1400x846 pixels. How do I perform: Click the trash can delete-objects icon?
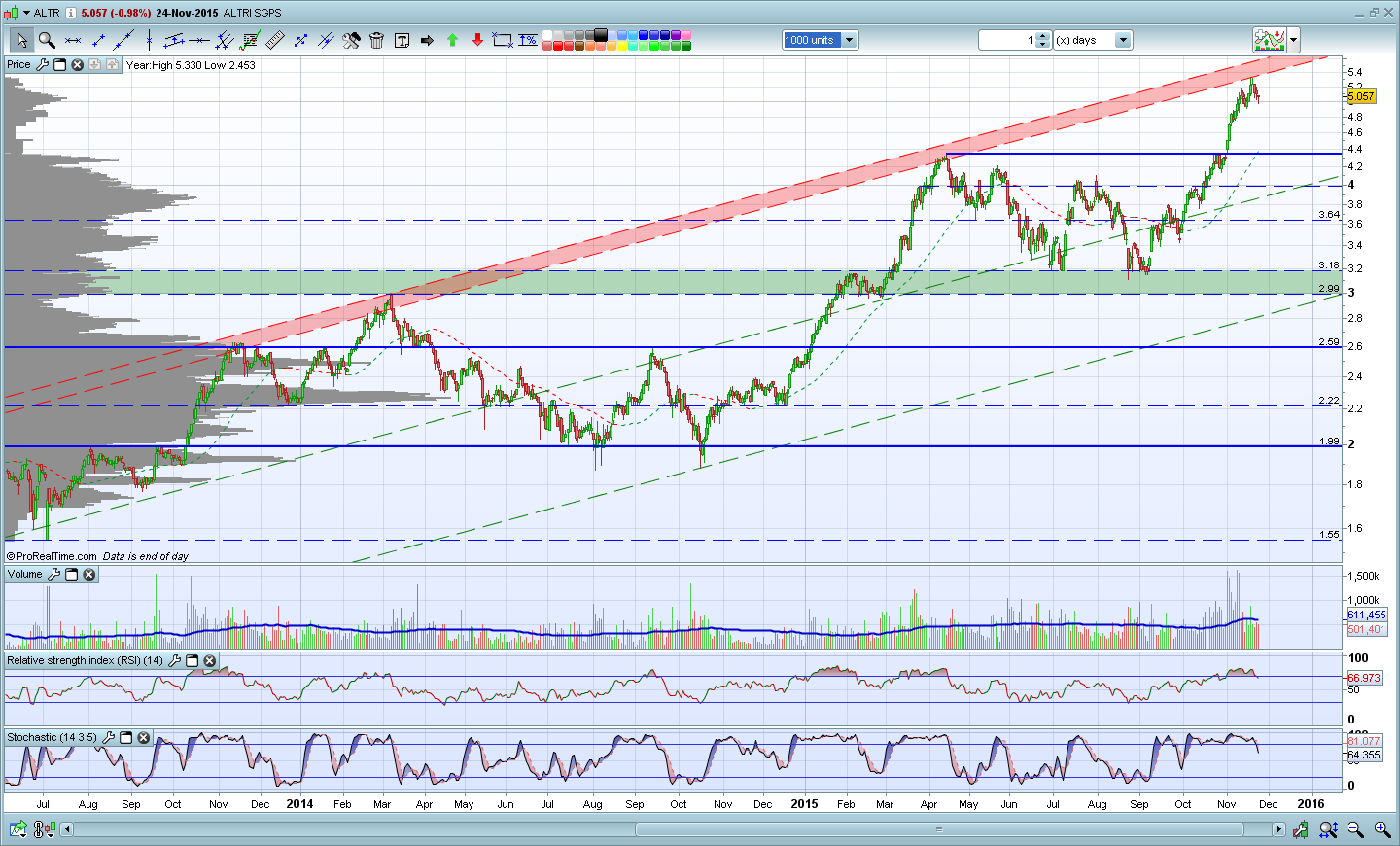(377, 40)
